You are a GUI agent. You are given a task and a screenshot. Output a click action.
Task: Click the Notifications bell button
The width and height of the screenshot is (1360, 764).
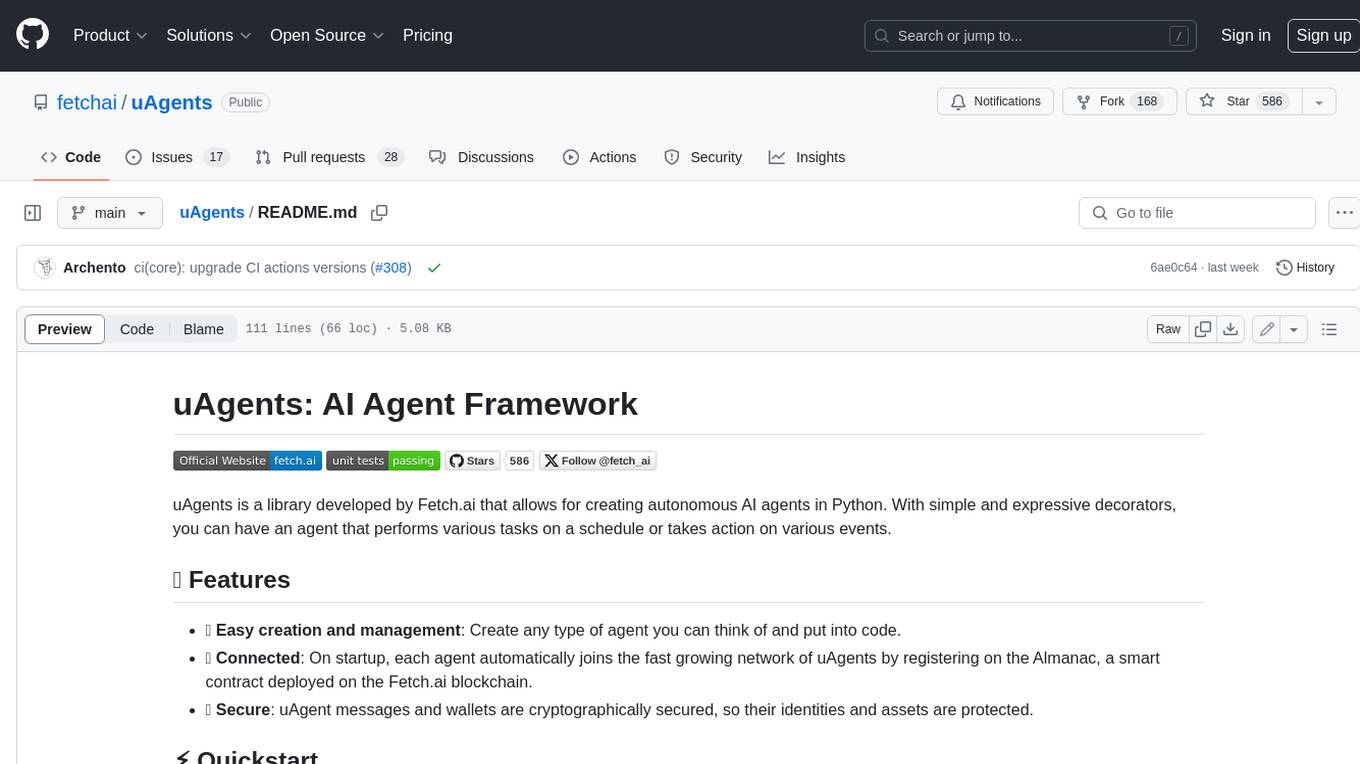(x=995, y=102)
